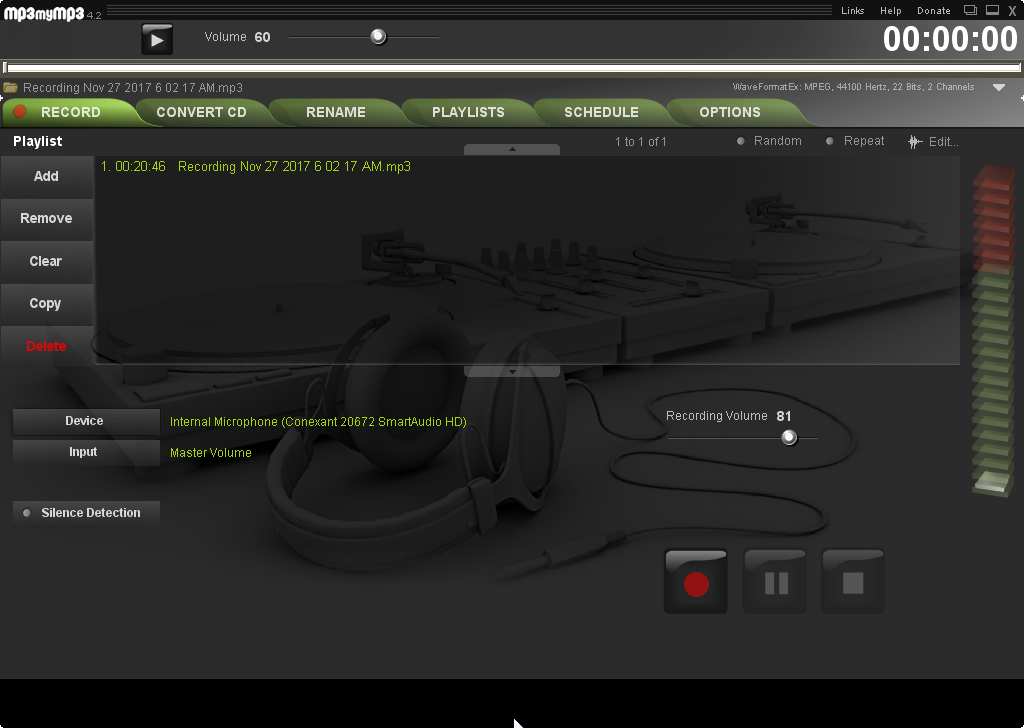
Task: Open the RECORD tab
Action: (71, 112)
